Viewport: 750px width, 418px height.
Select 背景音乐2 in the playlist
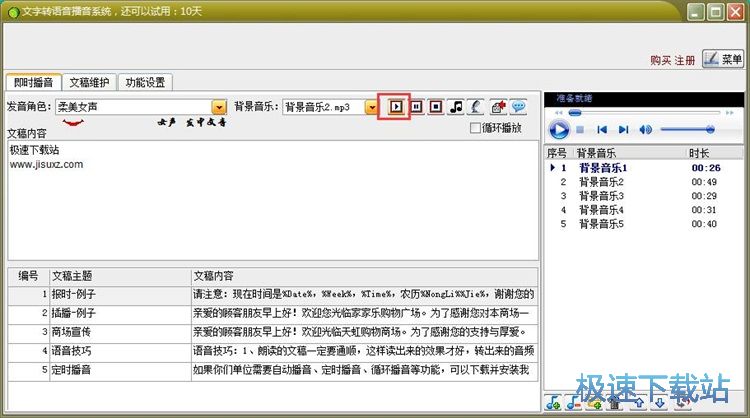643,182
